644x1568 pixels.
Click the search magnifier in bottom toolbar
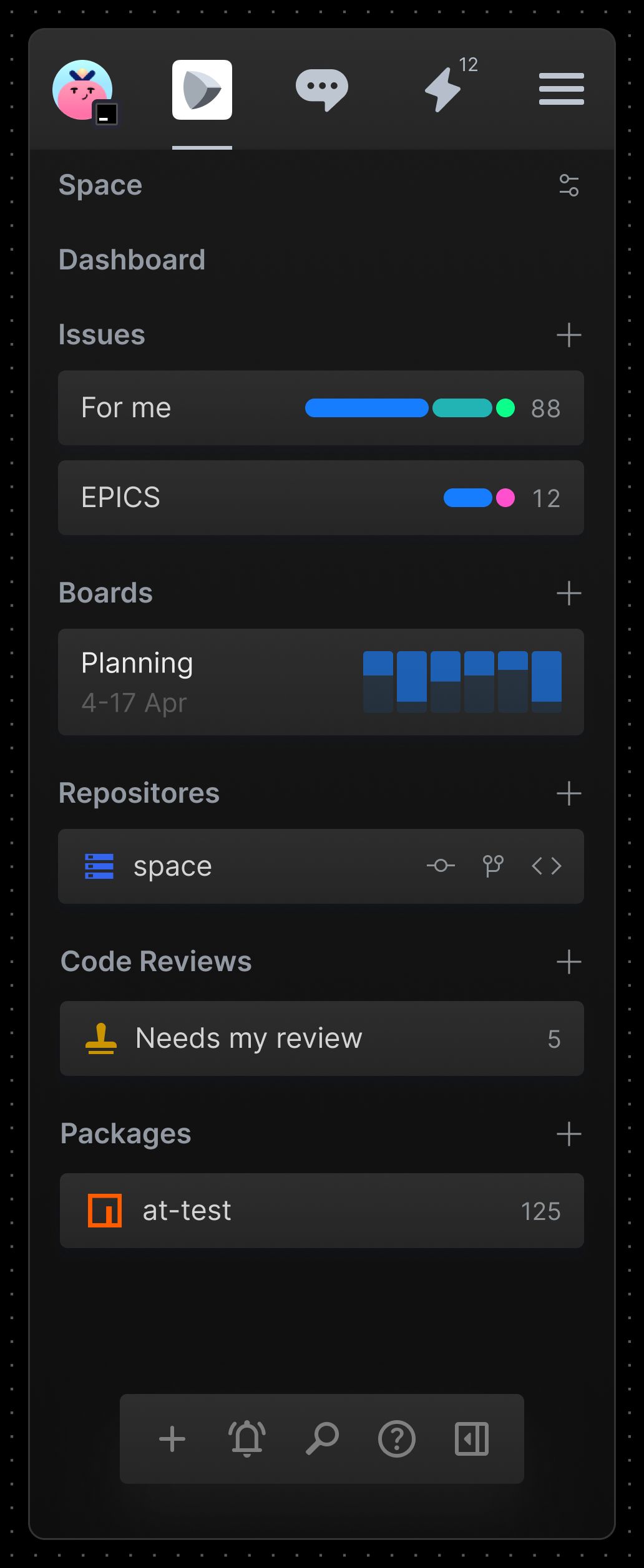pos(322,1438)
